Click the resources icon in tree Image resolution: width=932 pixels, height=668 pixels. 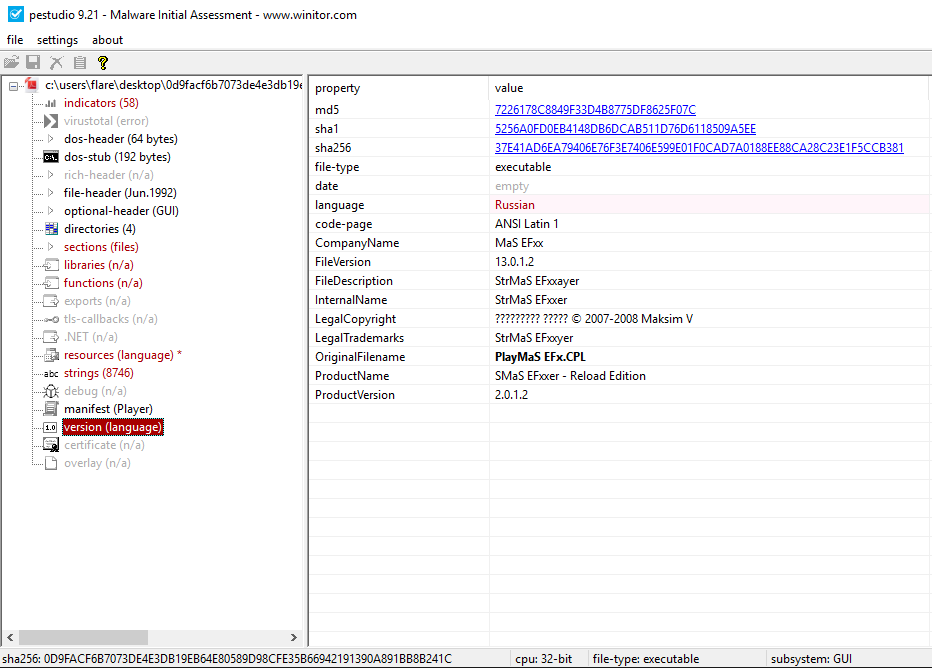tap(51, 355)
